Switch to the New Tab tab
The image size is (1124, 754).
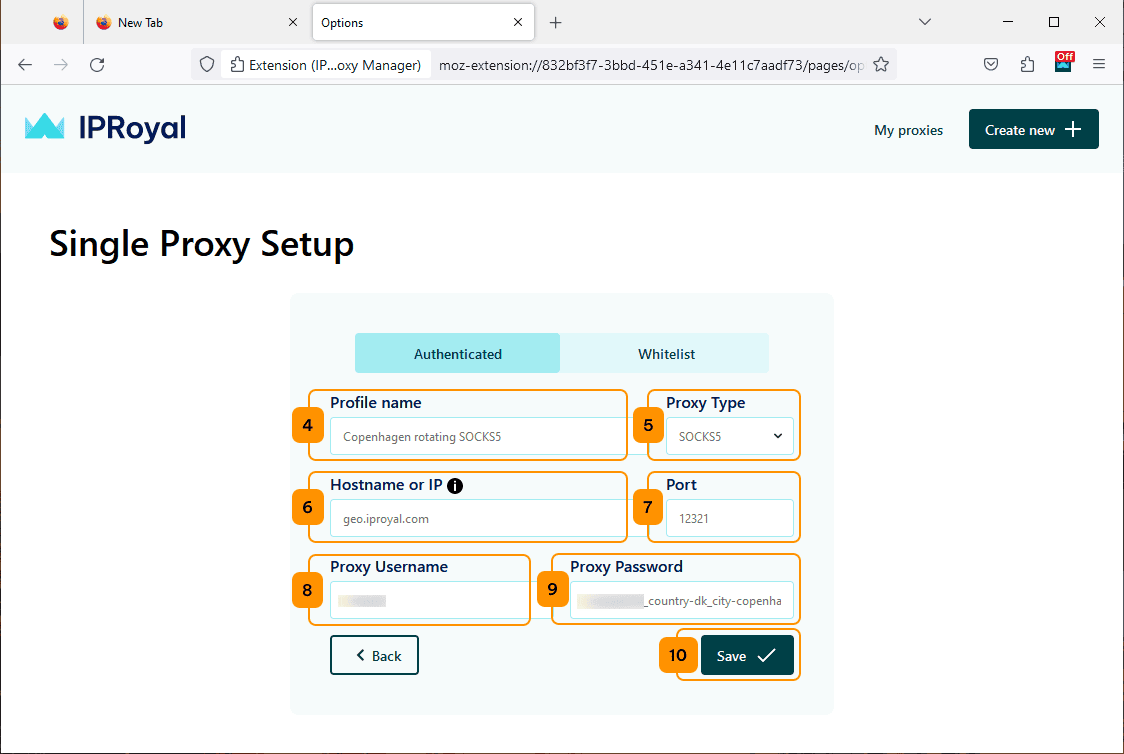coord(195,22)
